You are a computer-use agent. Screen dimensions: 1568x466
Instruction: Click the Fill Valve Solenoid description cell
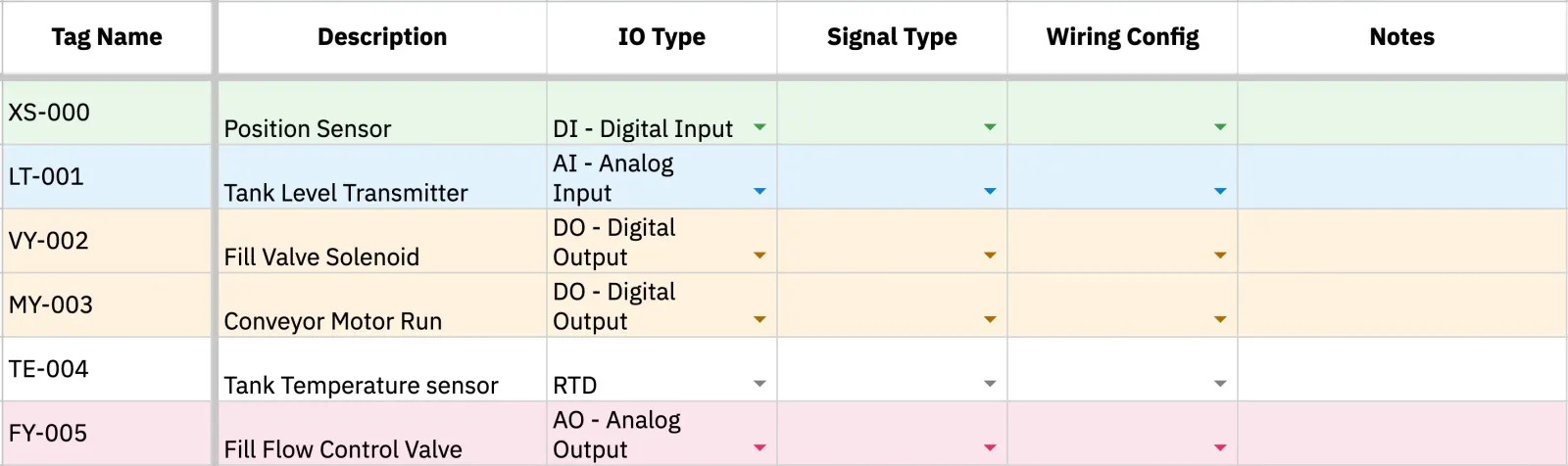(382, 241)
